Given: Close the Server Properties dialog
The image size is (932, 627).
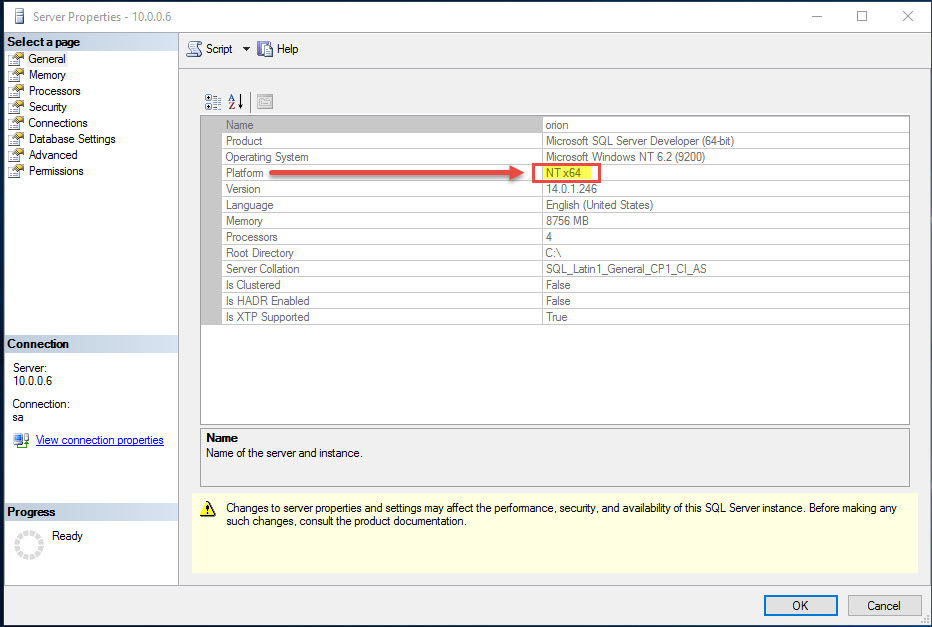Looking at the screenshot, I should 908,16.
